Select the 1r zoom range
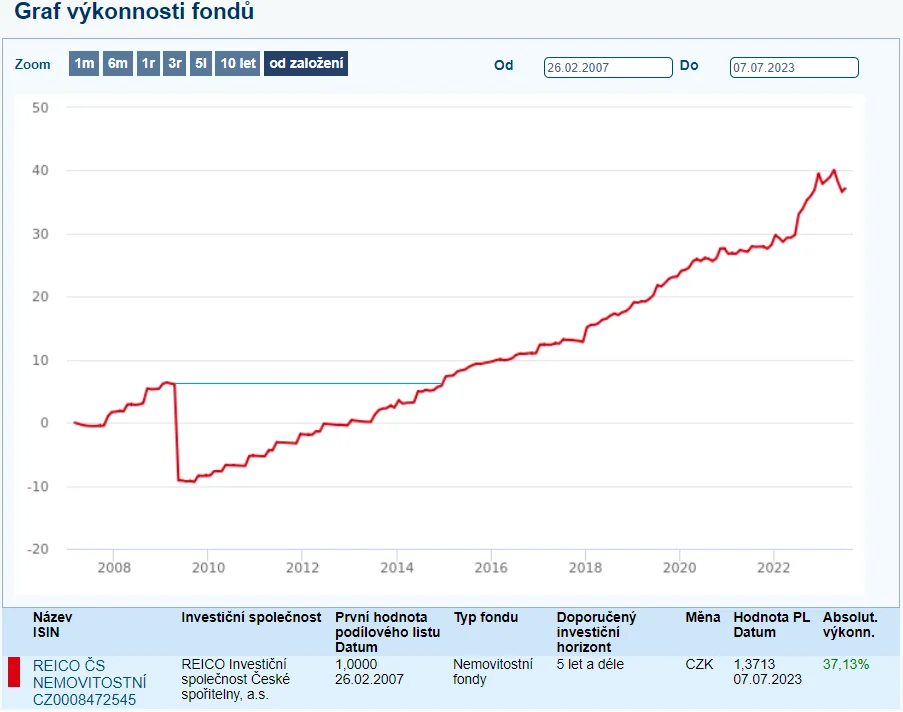This screenshot has height=712, width=903. pyautogui.click(x=149, y=63)
